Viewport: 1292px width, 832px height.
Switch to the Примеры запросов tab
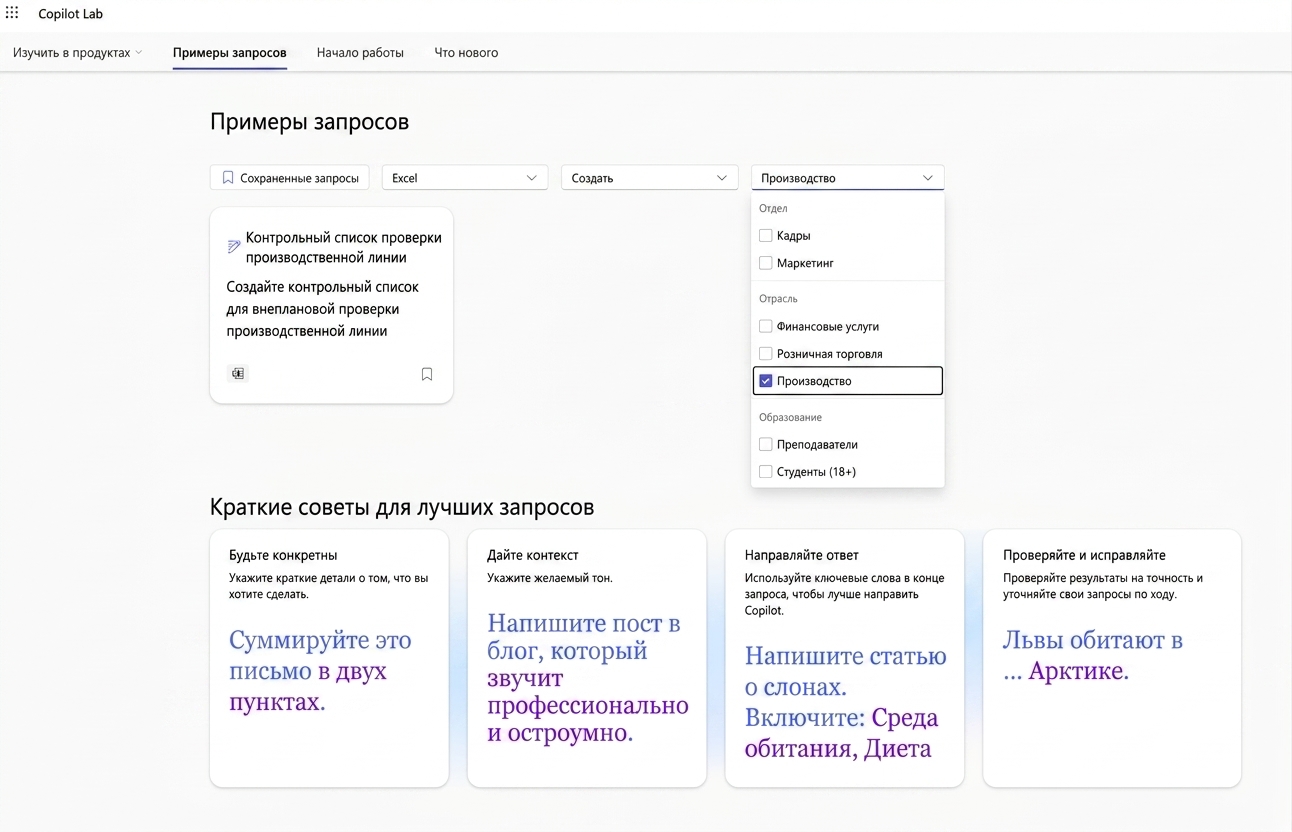point(229,53)
